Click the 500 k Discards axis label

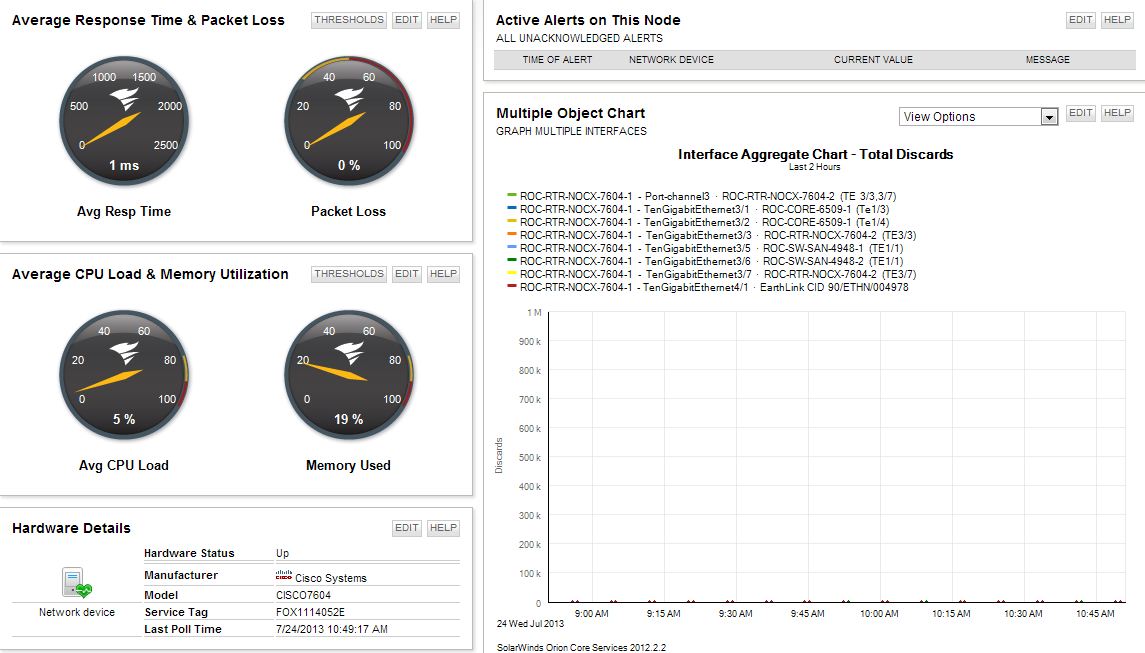click(529, 457)
